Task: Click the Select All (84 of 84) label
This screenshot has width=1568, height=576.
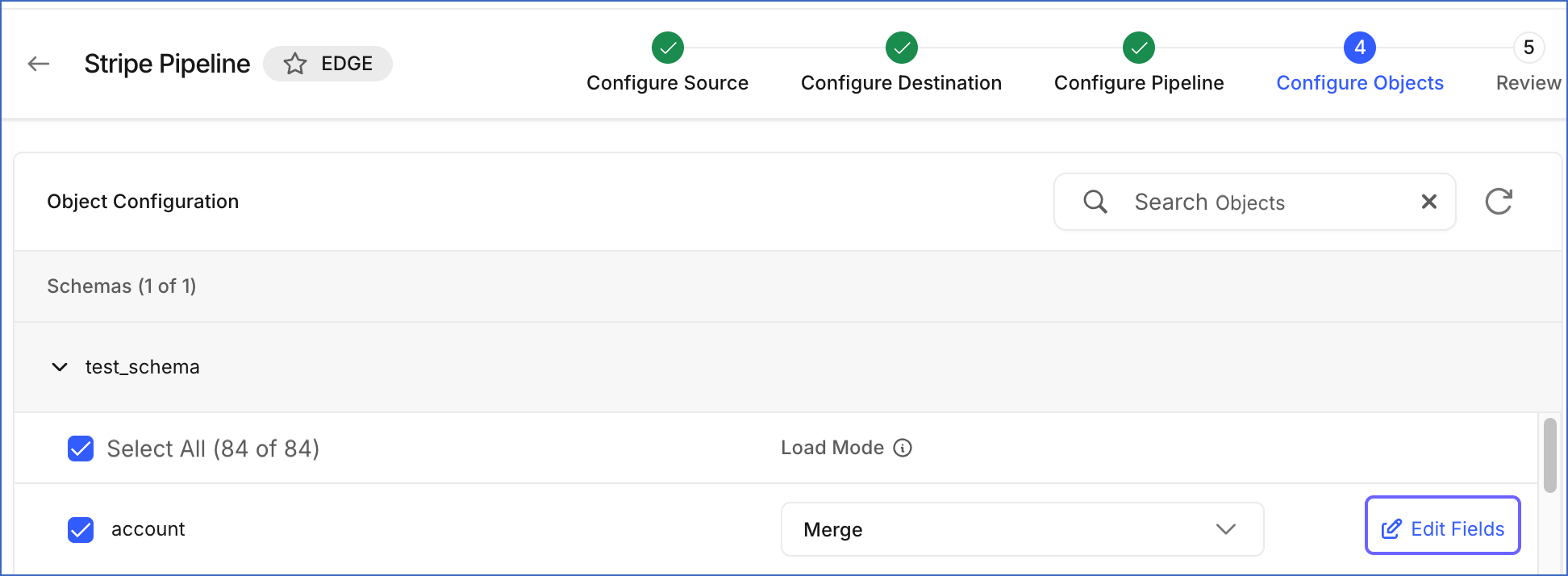Action: click(213, 449)
